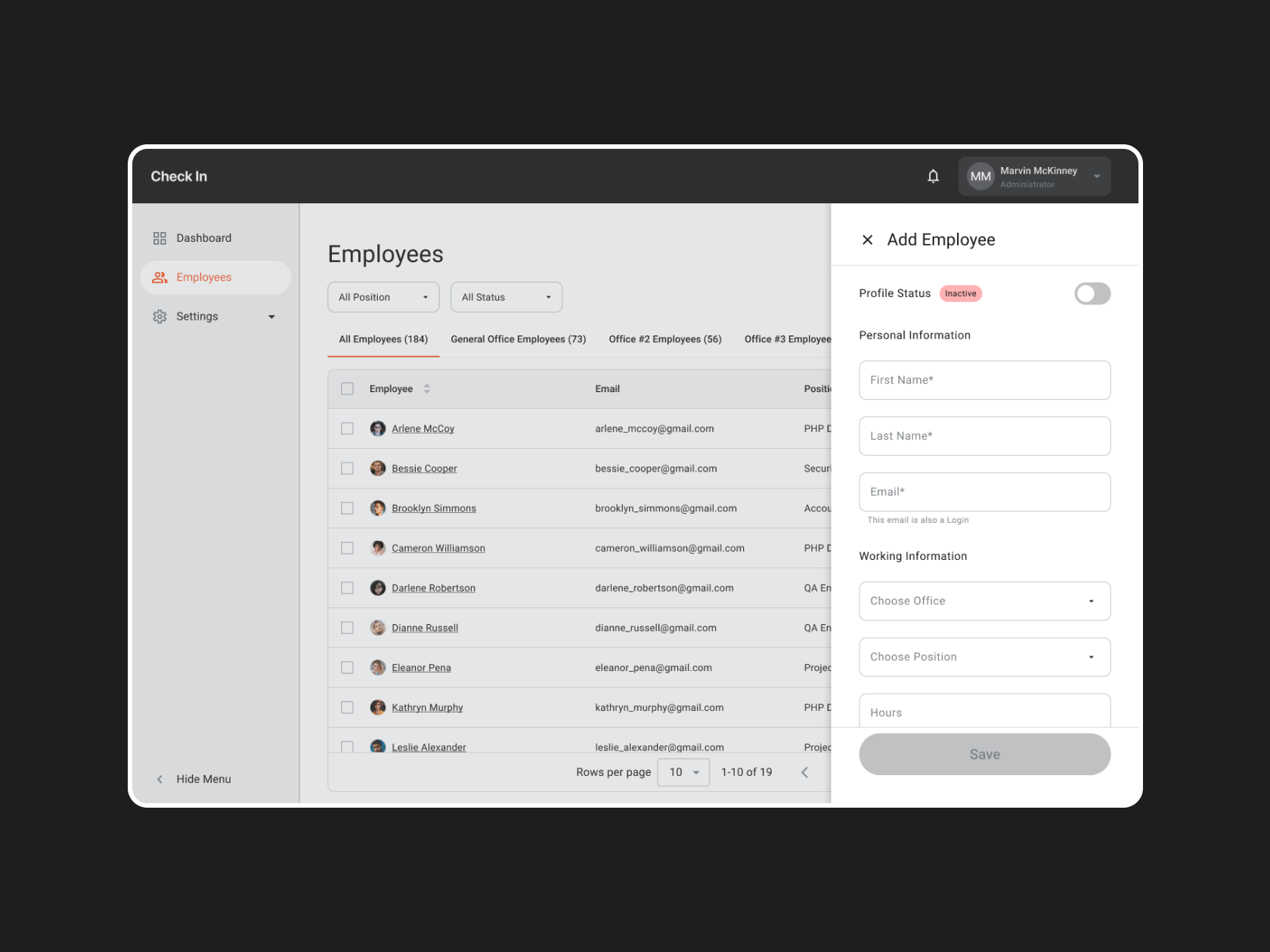
Task: Select Arlene McCoy's row checkbox
Action: pos(347,428)
